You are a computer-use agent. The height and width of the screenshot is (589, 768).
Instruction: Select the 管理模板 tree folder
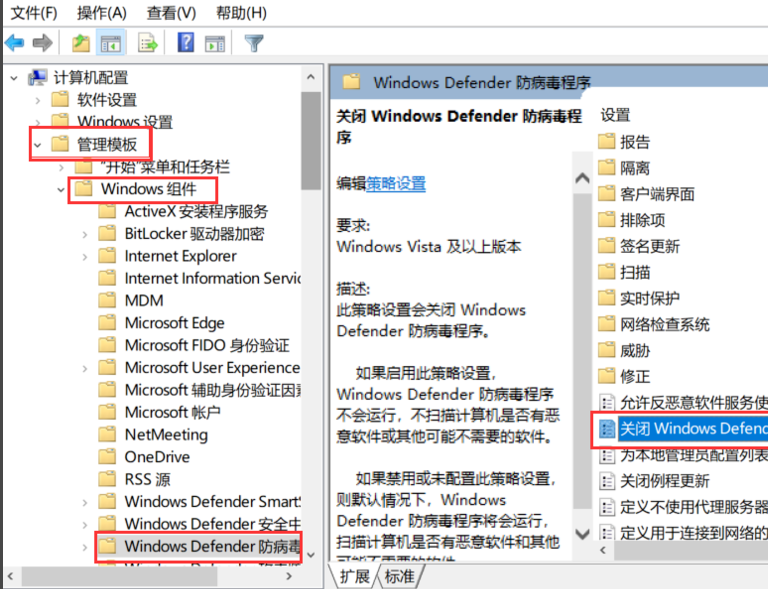coord(107,144)
